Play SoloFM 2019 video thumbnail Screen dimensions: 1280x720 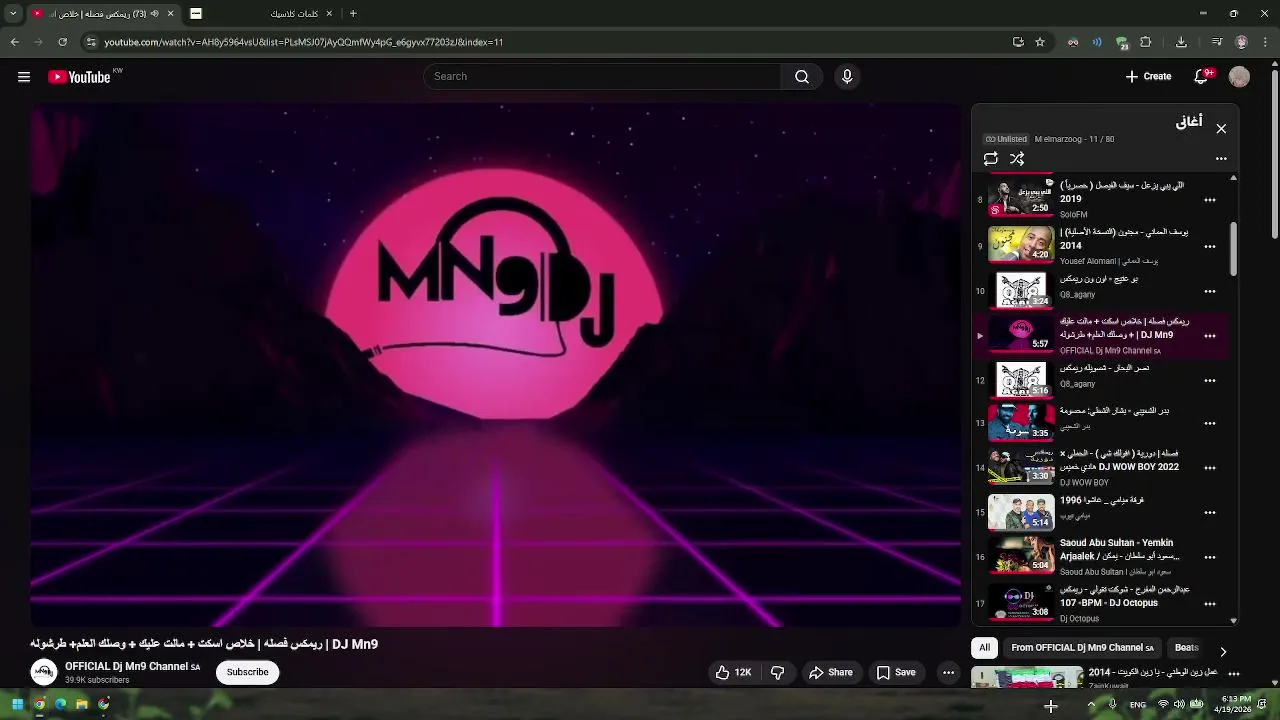[x=1021, y=199]
